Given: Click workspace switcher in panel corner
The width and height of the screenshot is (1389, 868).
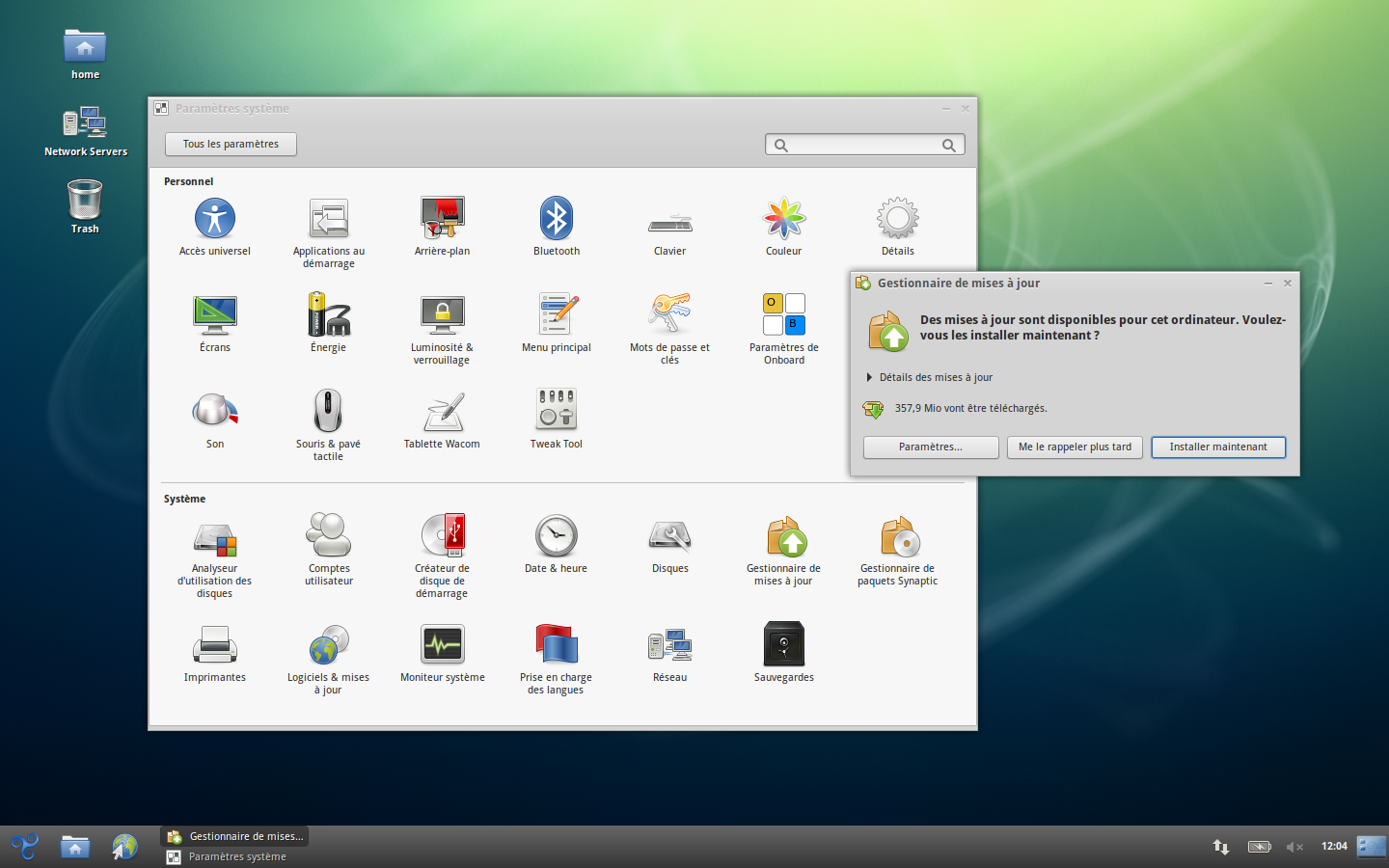Looking at the screenshot, I should click(x=1371, y=847).
